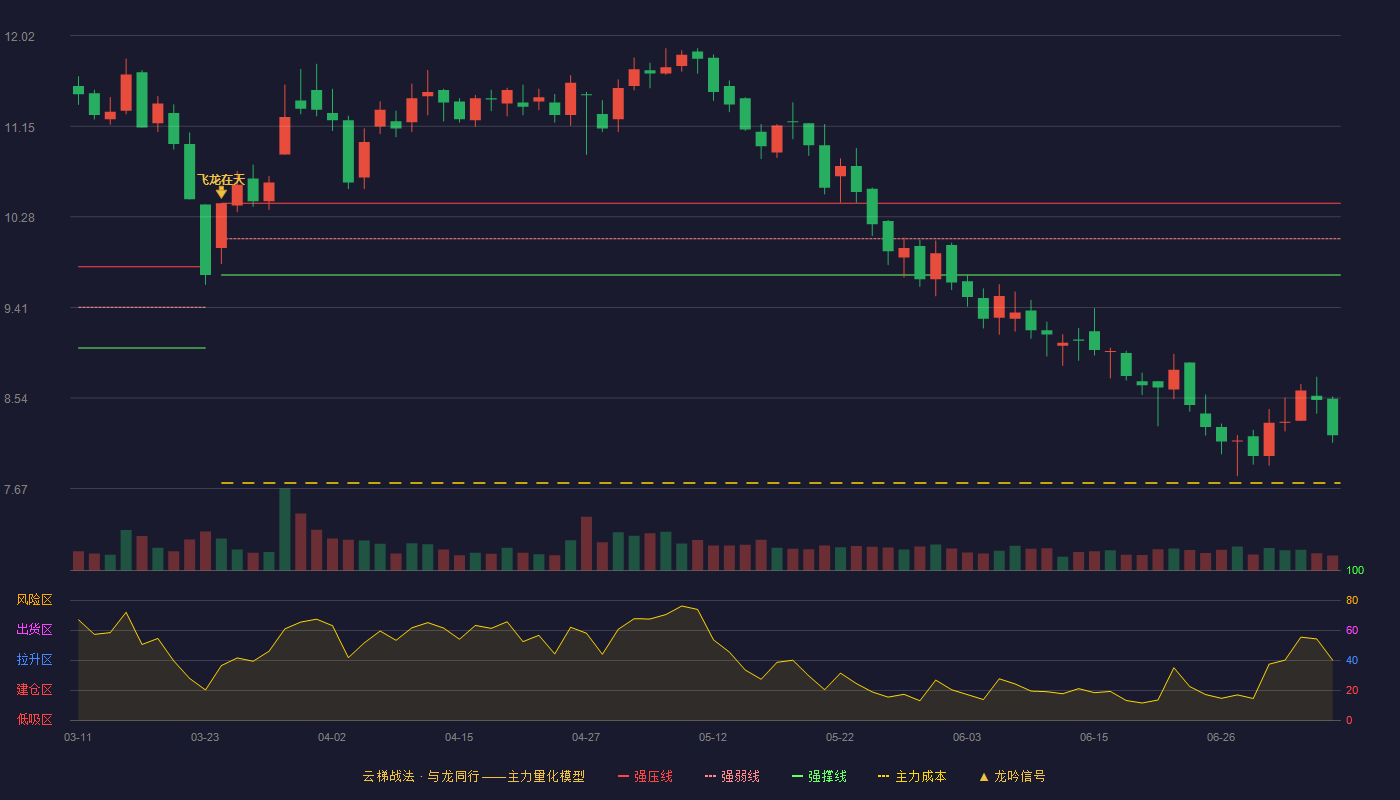
Task: Toggle the 强压线 legend label
Action: pyautogui.click(x=653, y=776)
